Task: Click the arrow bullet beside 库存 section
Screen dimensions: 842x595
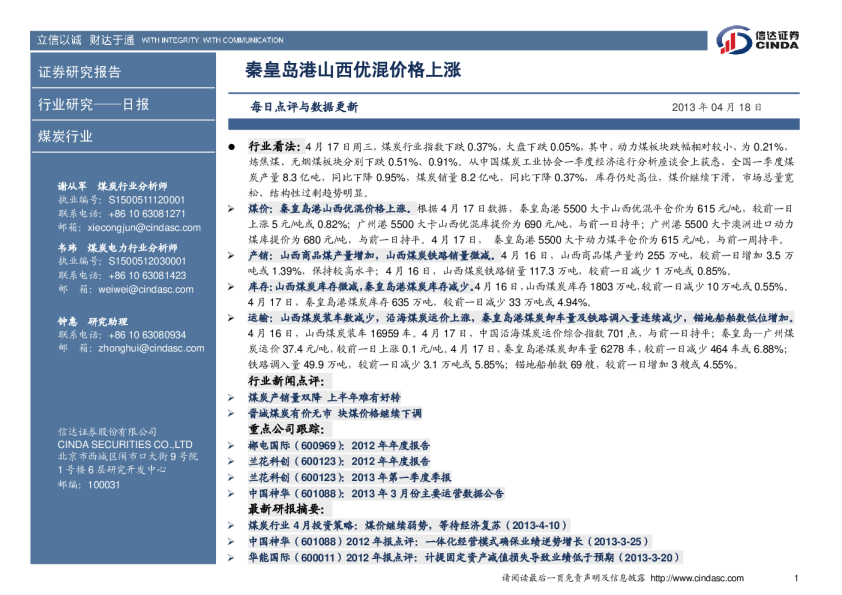Action: 233,286
